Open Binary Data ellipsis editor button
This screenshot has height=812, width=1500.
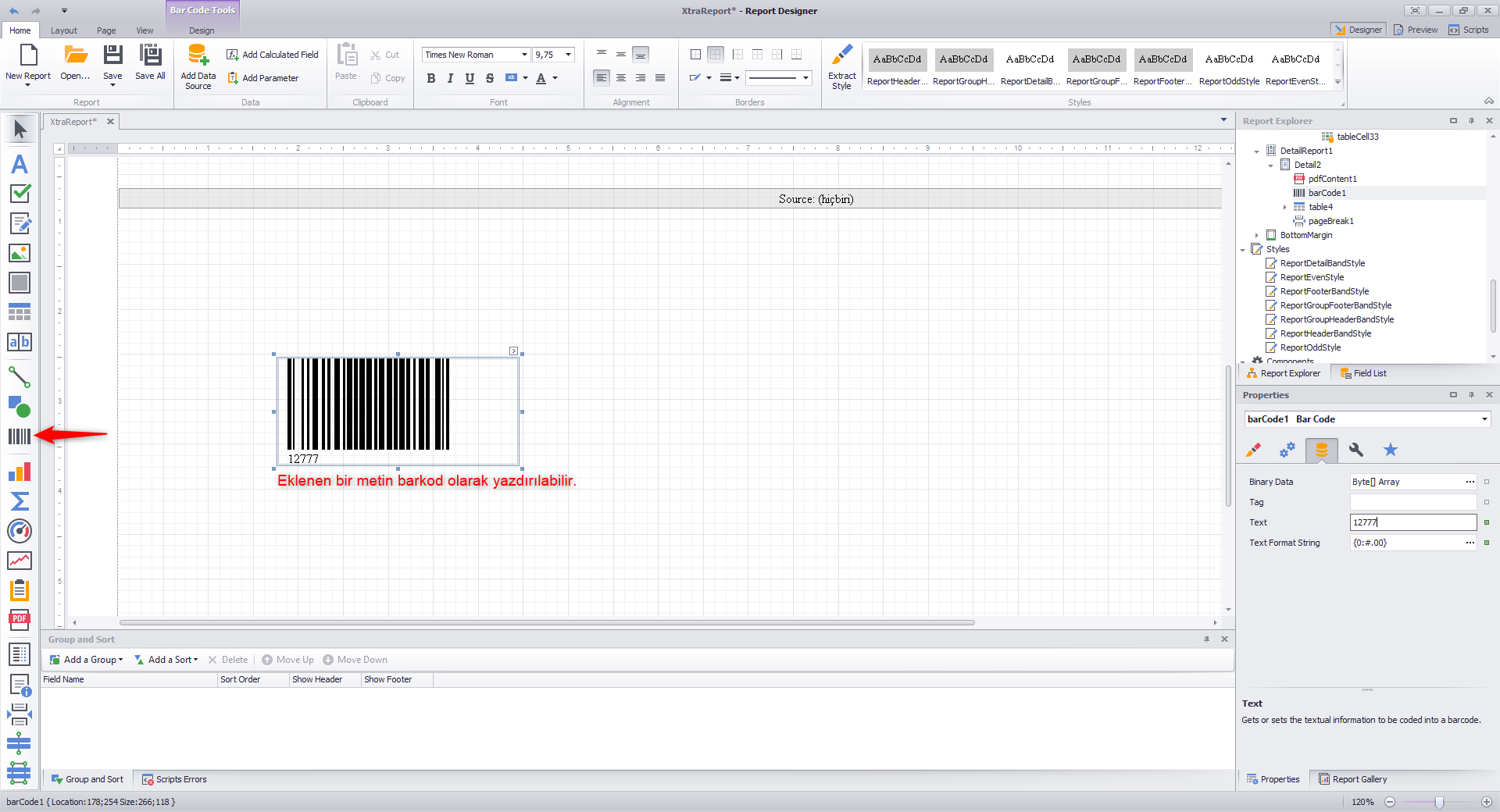point(1470,482)
